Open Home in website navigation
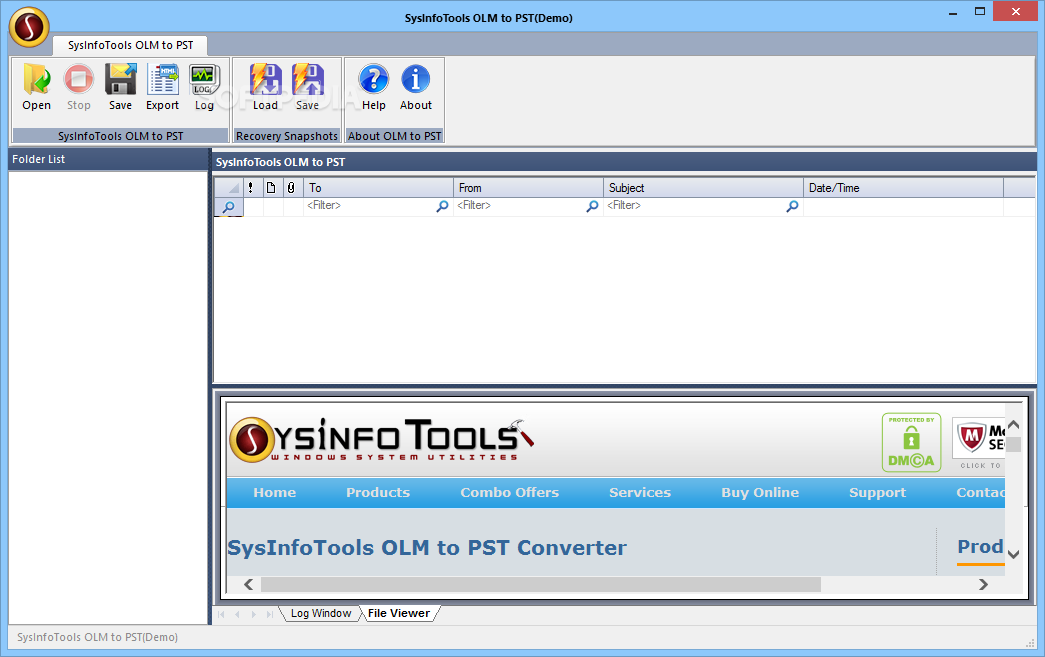 click(275, 492)
